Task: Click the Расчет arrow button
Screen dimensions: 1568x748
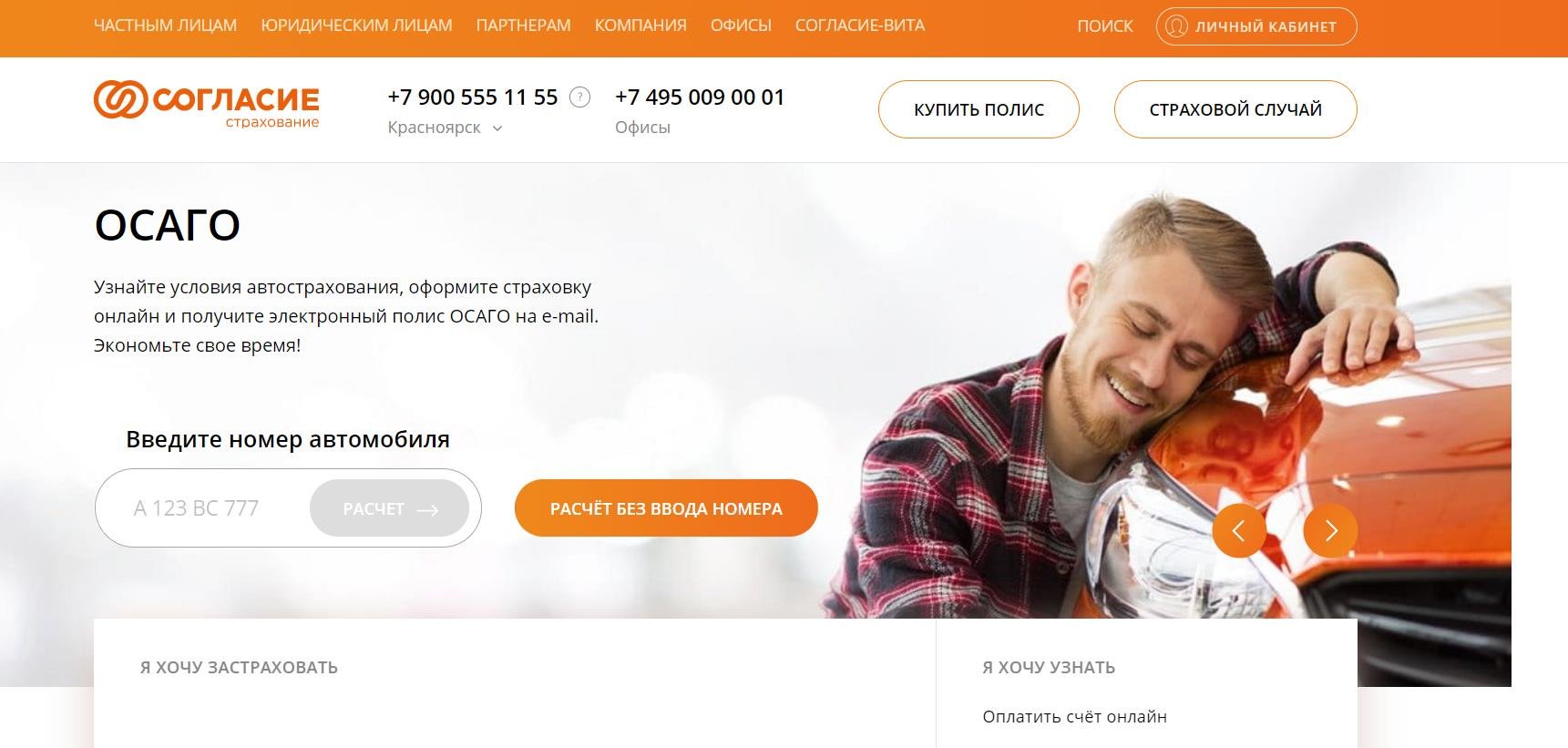Action: 389,508
